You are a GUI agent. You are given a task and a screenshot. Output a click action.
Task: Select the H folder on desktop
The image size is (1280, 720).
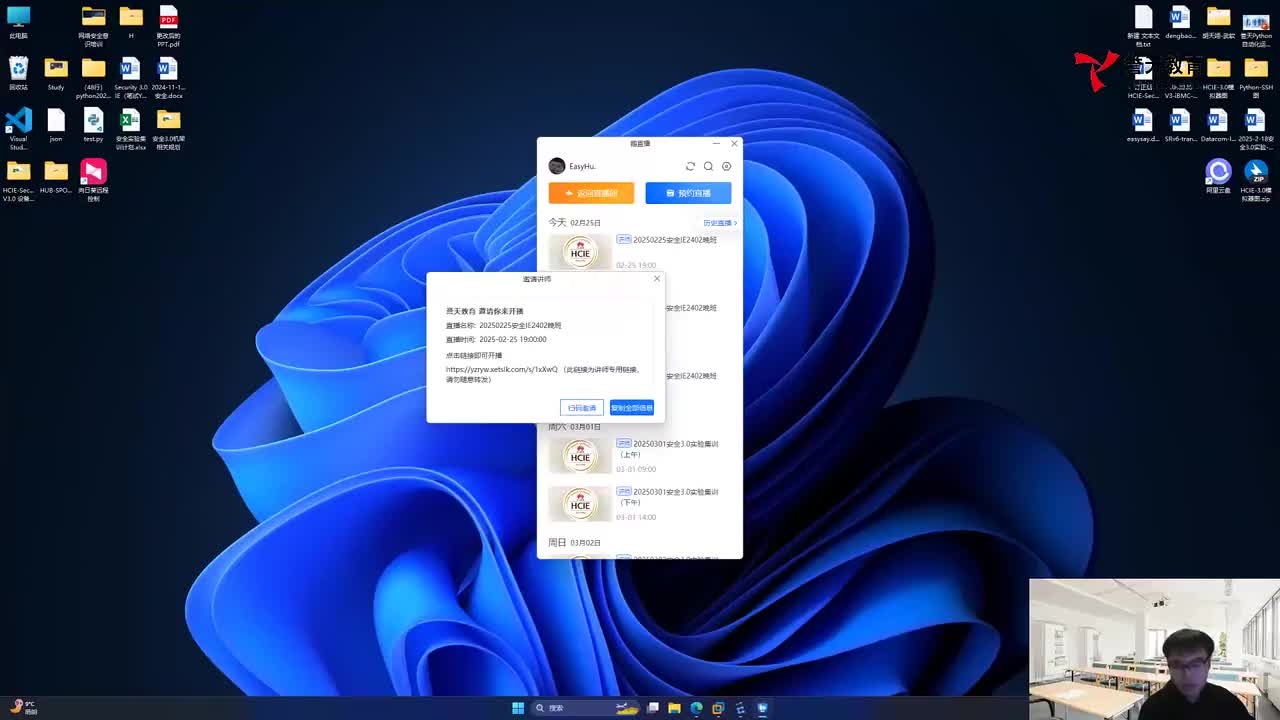[x=131, y=23]
